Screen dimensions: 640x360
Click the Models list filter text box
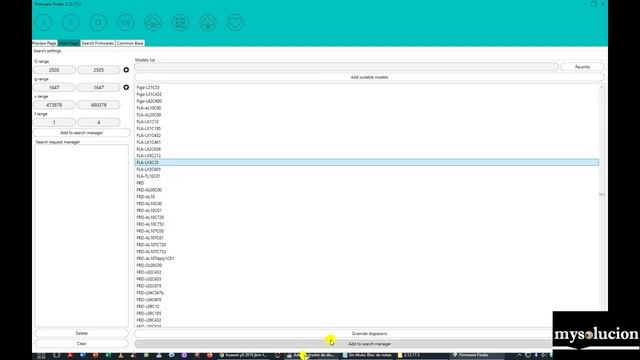pyautogui.click(x=346, y=67)
